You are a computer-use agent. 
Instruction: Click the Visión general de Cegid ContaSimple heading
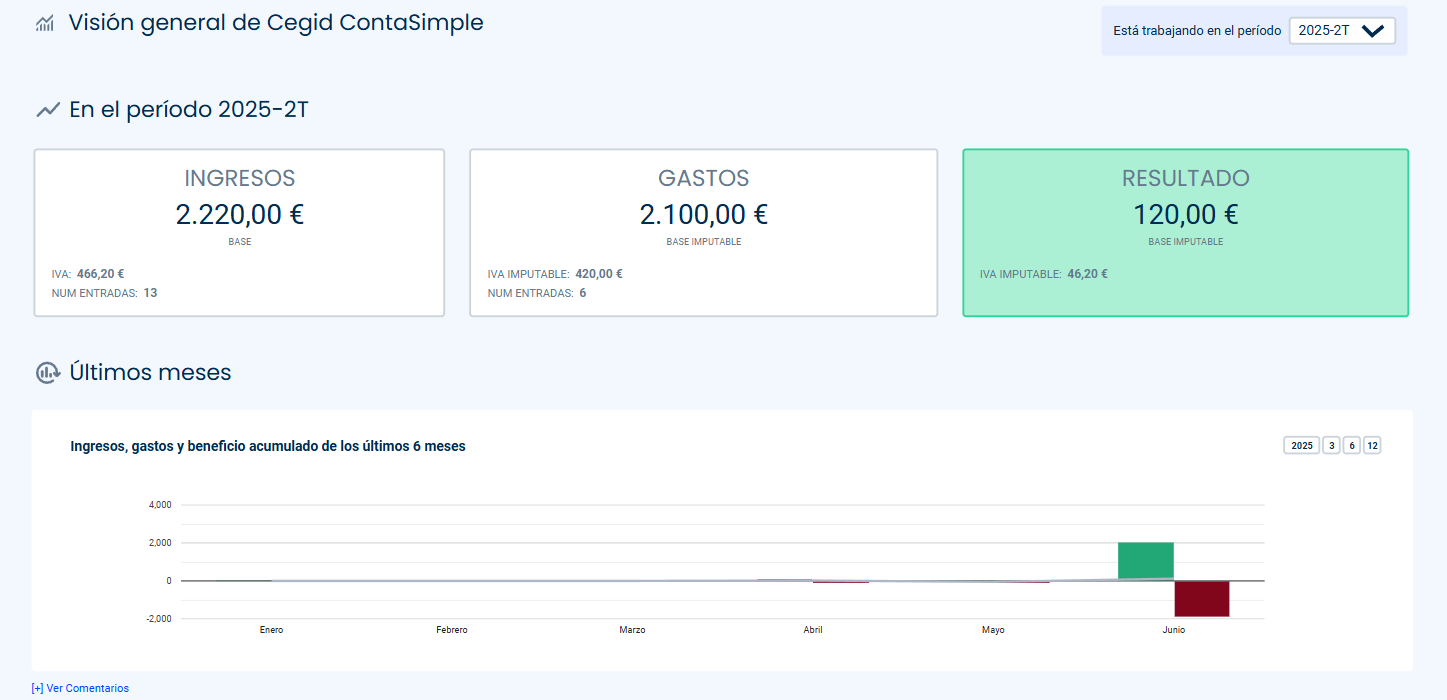coord(276,23)
